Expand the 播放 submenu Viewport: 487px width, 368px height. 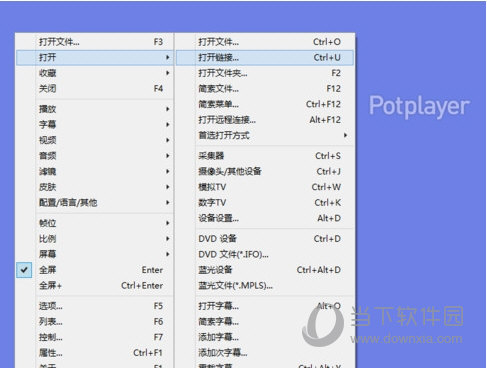(95, 109)
